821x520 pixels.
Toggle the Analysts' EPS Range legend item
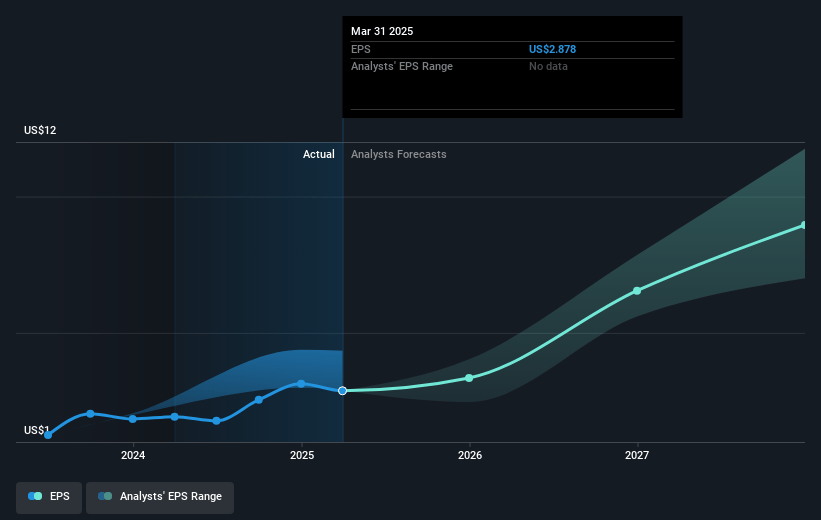[160, 496]
